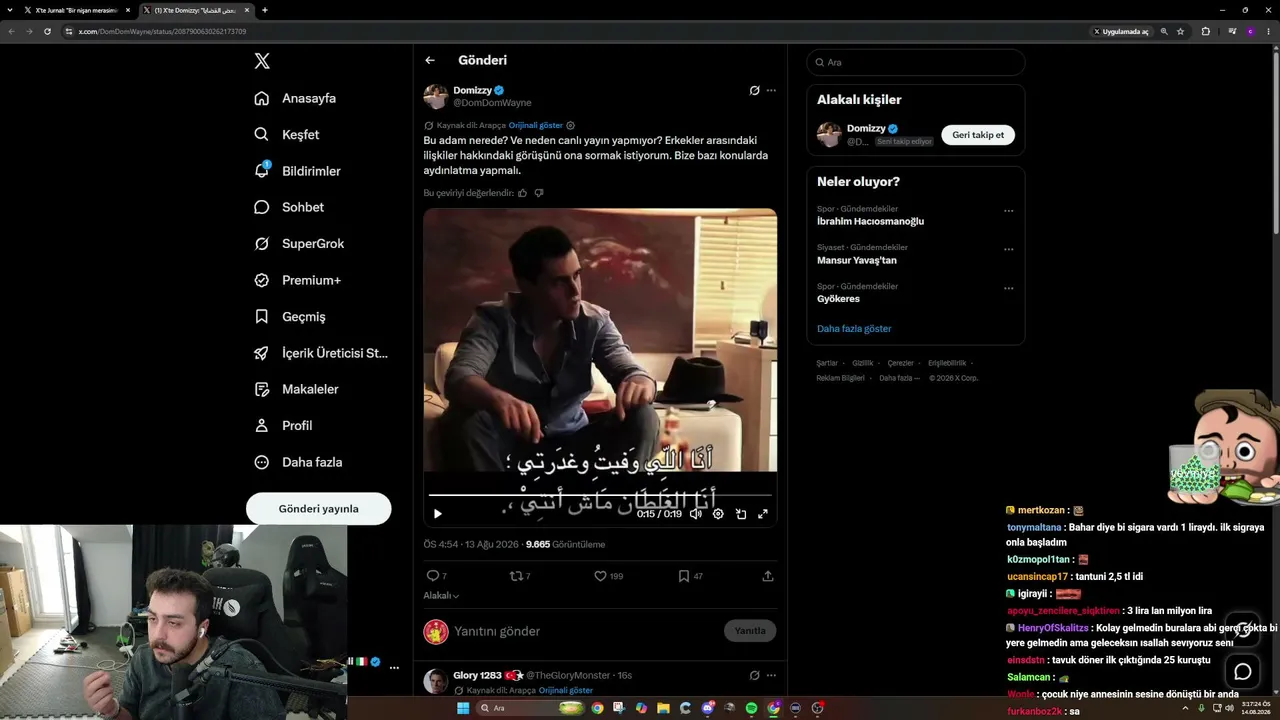This screenshot has width=1280, height=720.
Task: Open Keşfet in the sidebar
Action: pyautogui.click(x=287, y=134)
